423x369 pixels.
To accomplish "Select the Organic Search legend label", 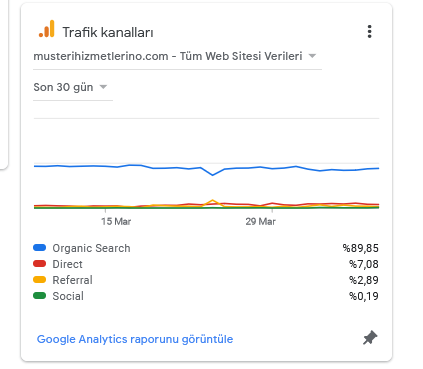I will pyautogui.click(x=91, y=248).
